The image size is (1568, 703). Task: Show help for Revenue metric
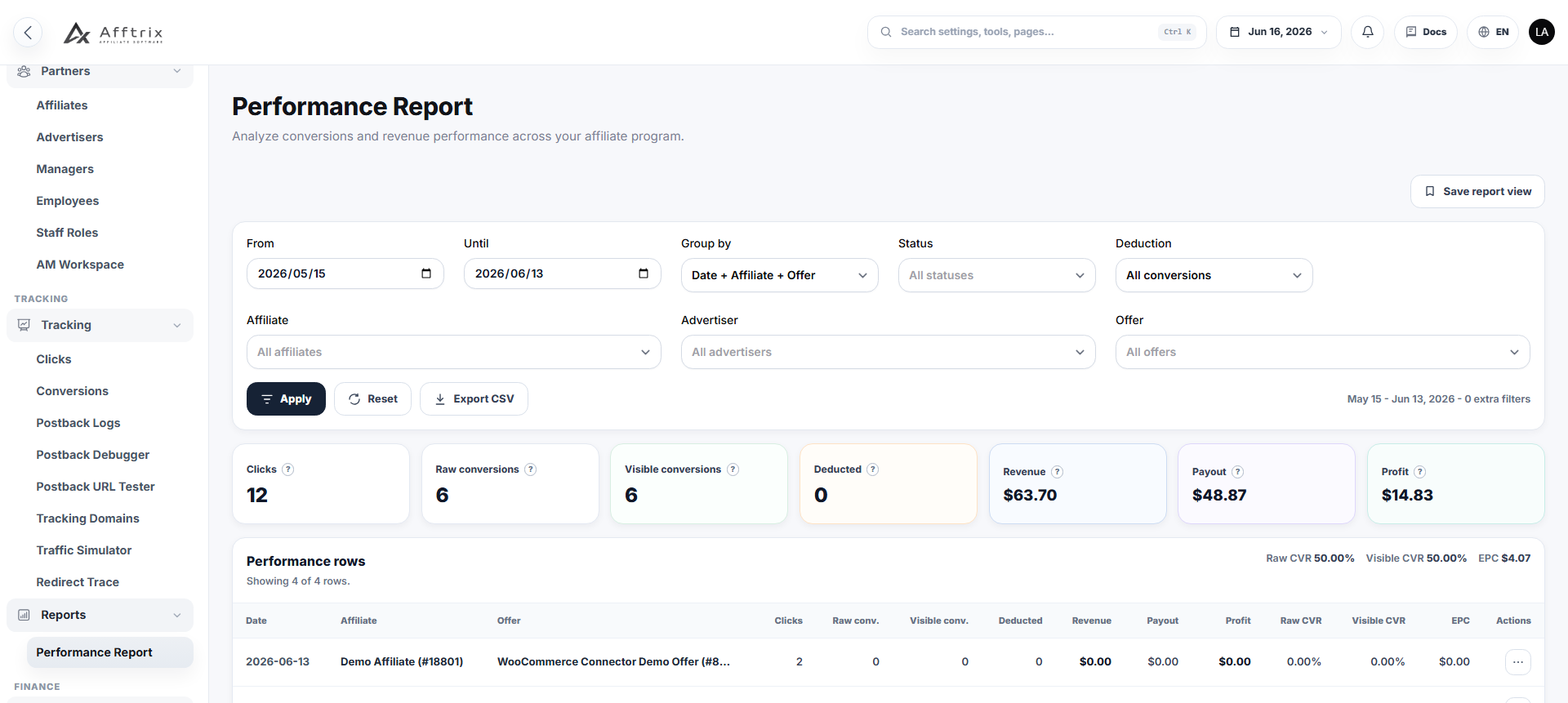[x=1057, y=472]
